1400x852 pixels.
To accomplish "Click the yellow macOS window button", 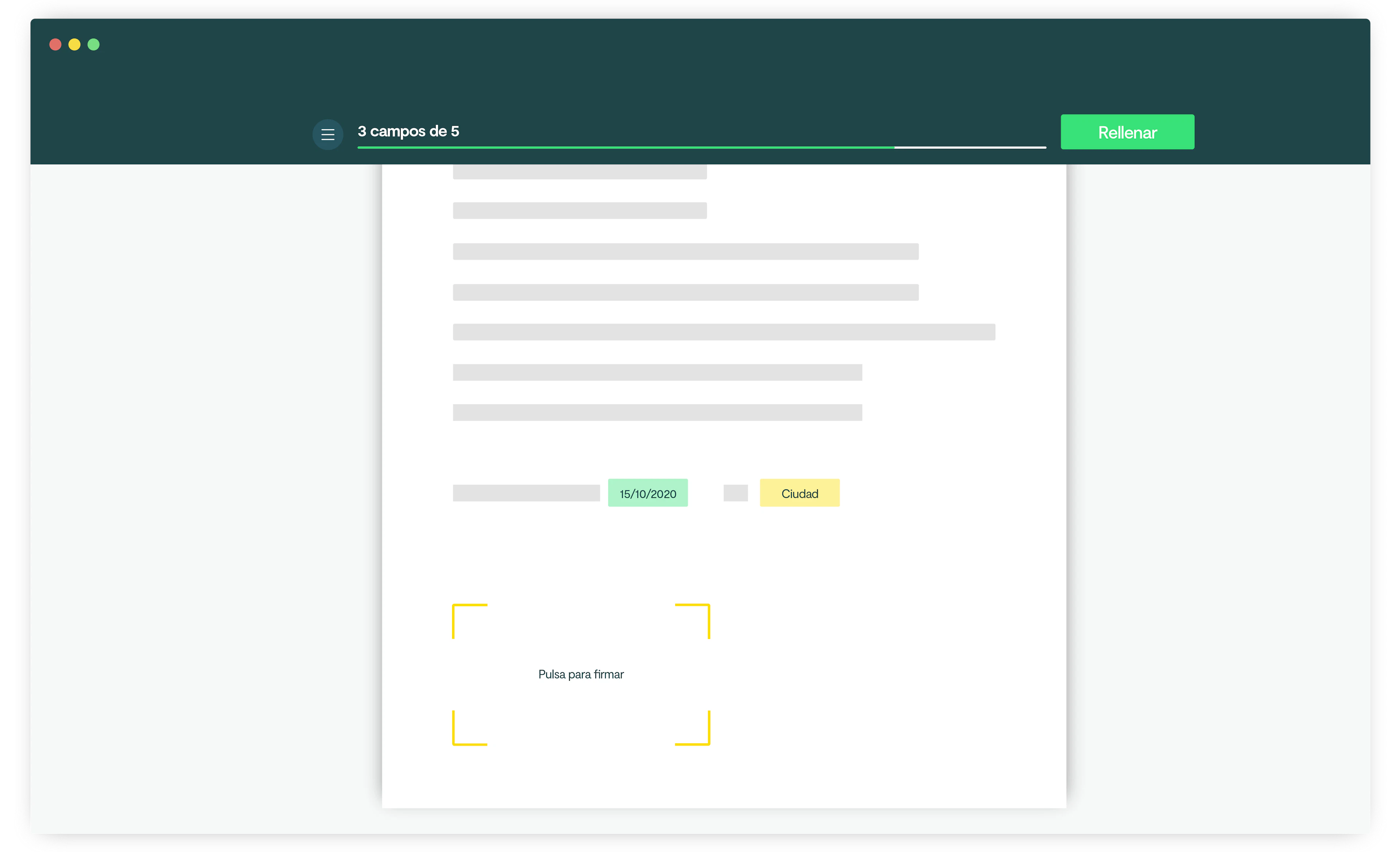I will (x=74, y=44).
